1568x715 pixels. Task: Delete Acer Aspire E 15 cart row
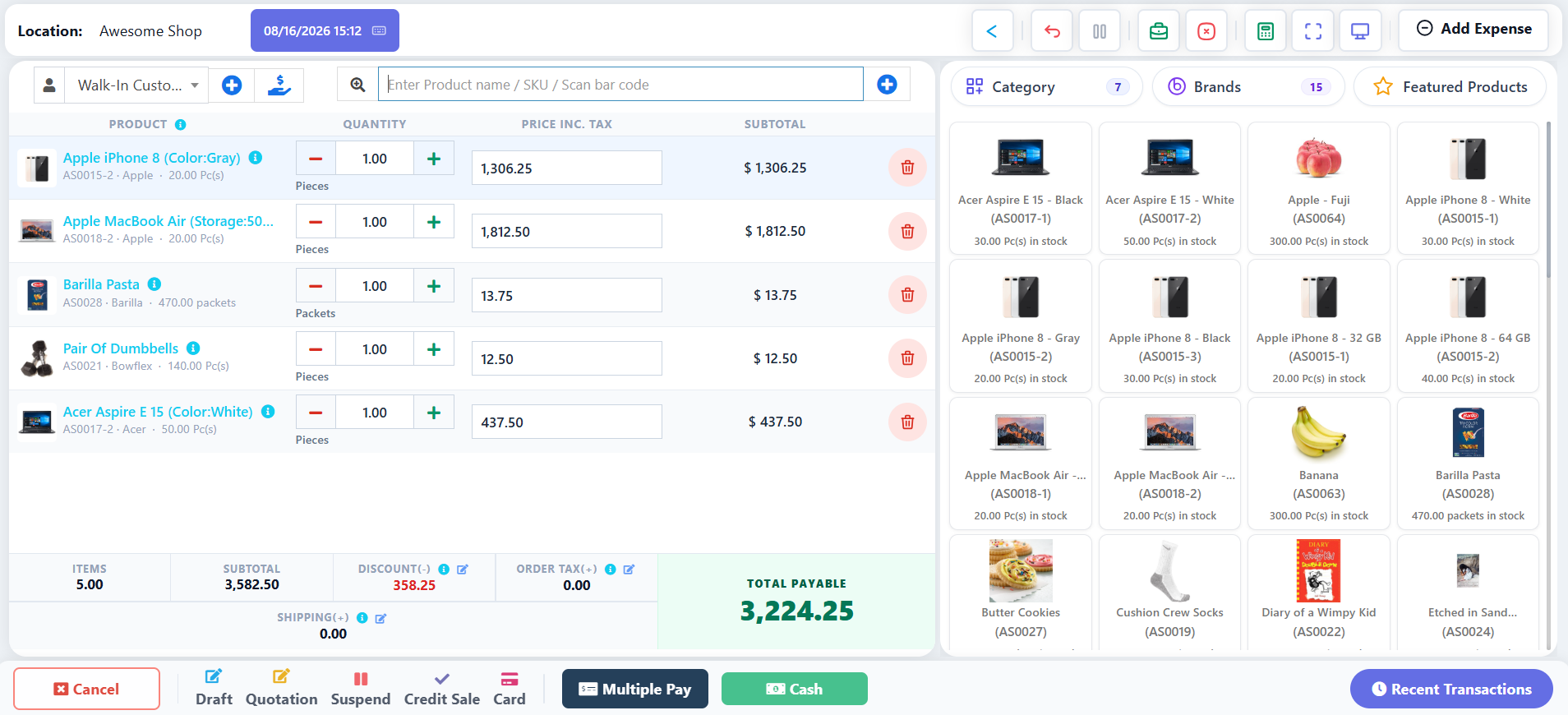907,422
